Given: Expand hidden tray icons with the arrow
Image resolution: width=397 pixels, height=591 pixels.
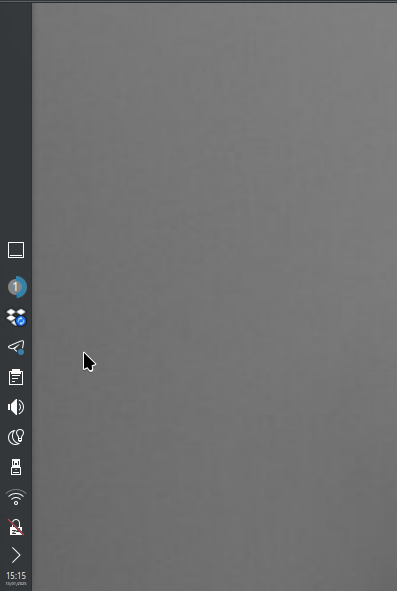Looking at the screenshot, I should pos(16,555).
